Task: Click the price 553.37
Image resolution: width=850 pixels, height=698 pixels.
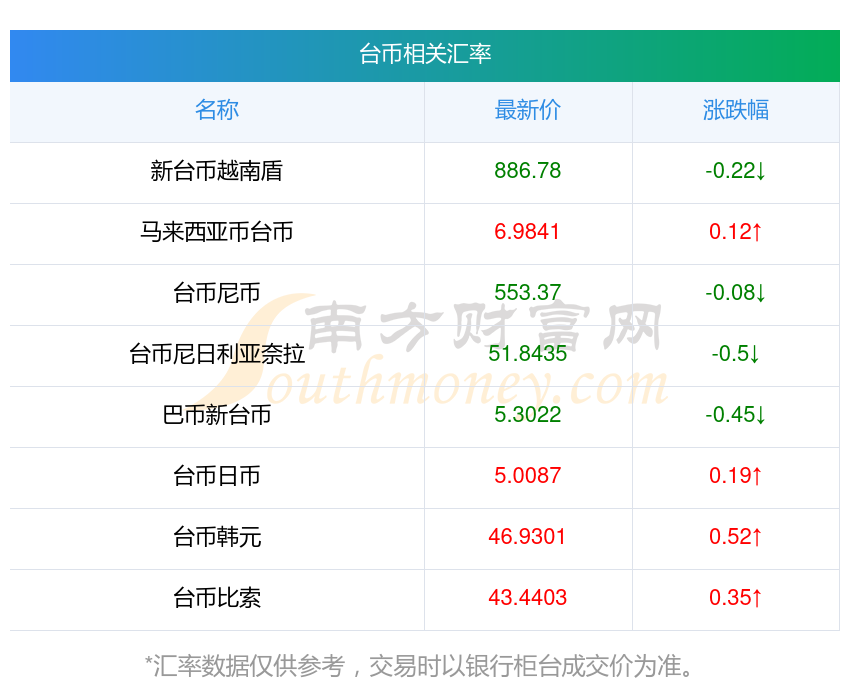Action: click(527, 293)
